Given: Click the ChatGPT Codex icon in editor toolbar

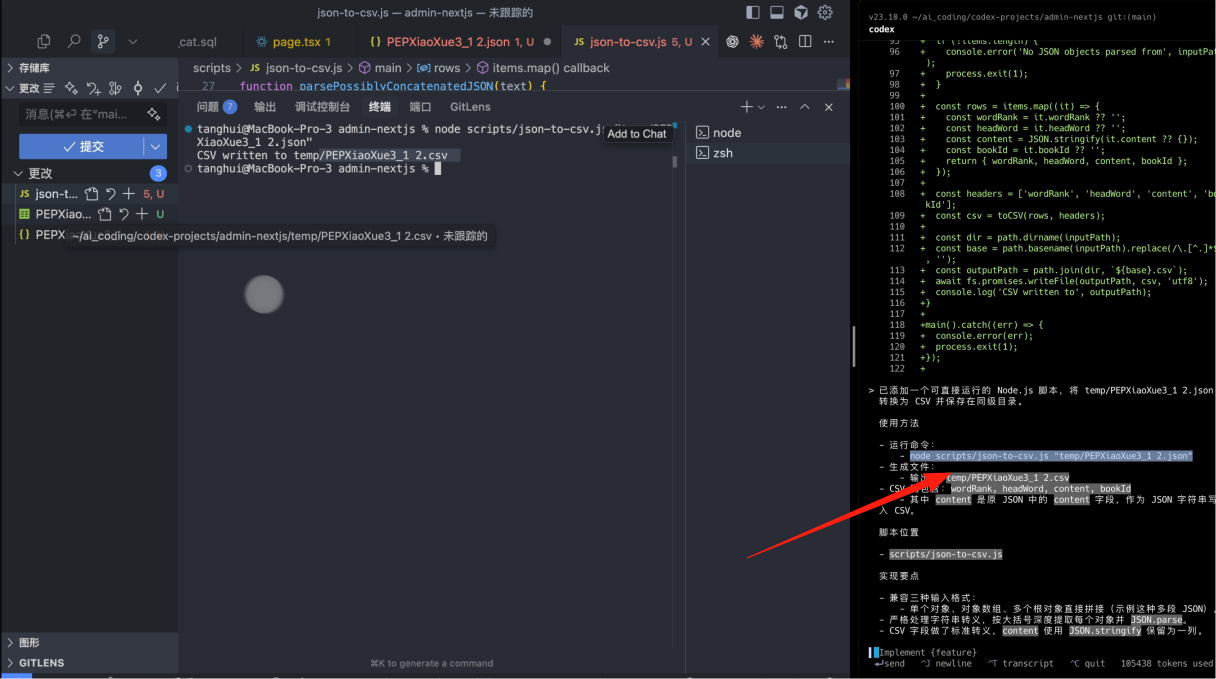Looking at the screenshot, I should (732, 41).
